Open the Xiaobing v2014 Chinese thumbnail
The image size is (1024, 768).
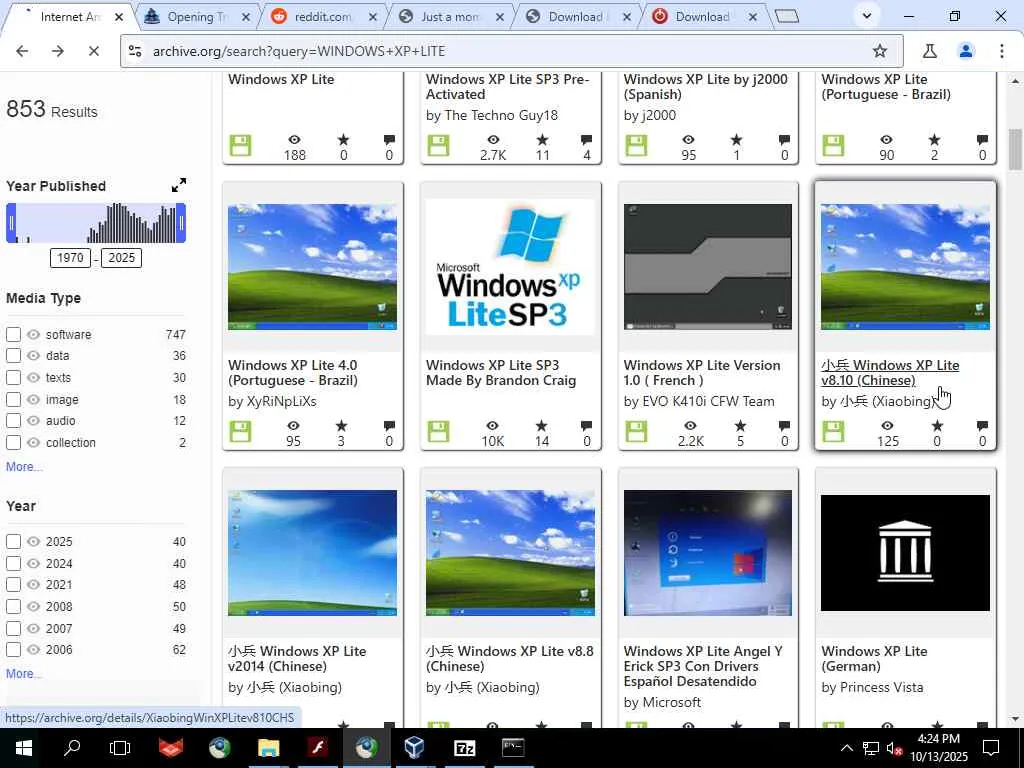click(x=312, y=553)
